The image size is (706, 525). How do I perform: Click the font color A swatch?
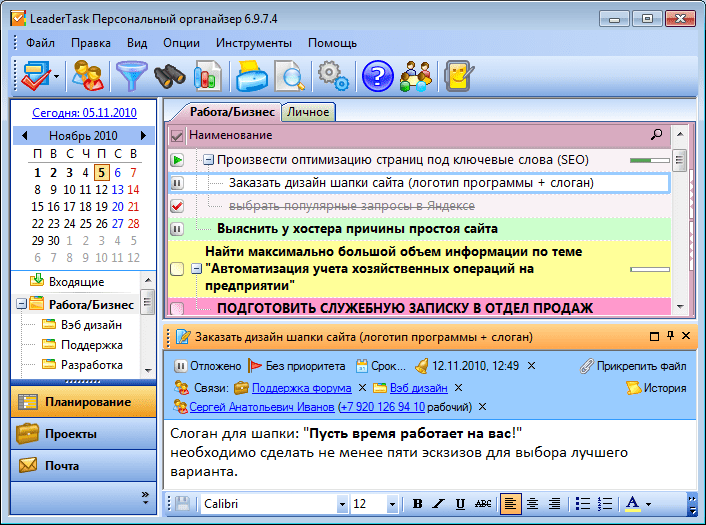[633, 503]
